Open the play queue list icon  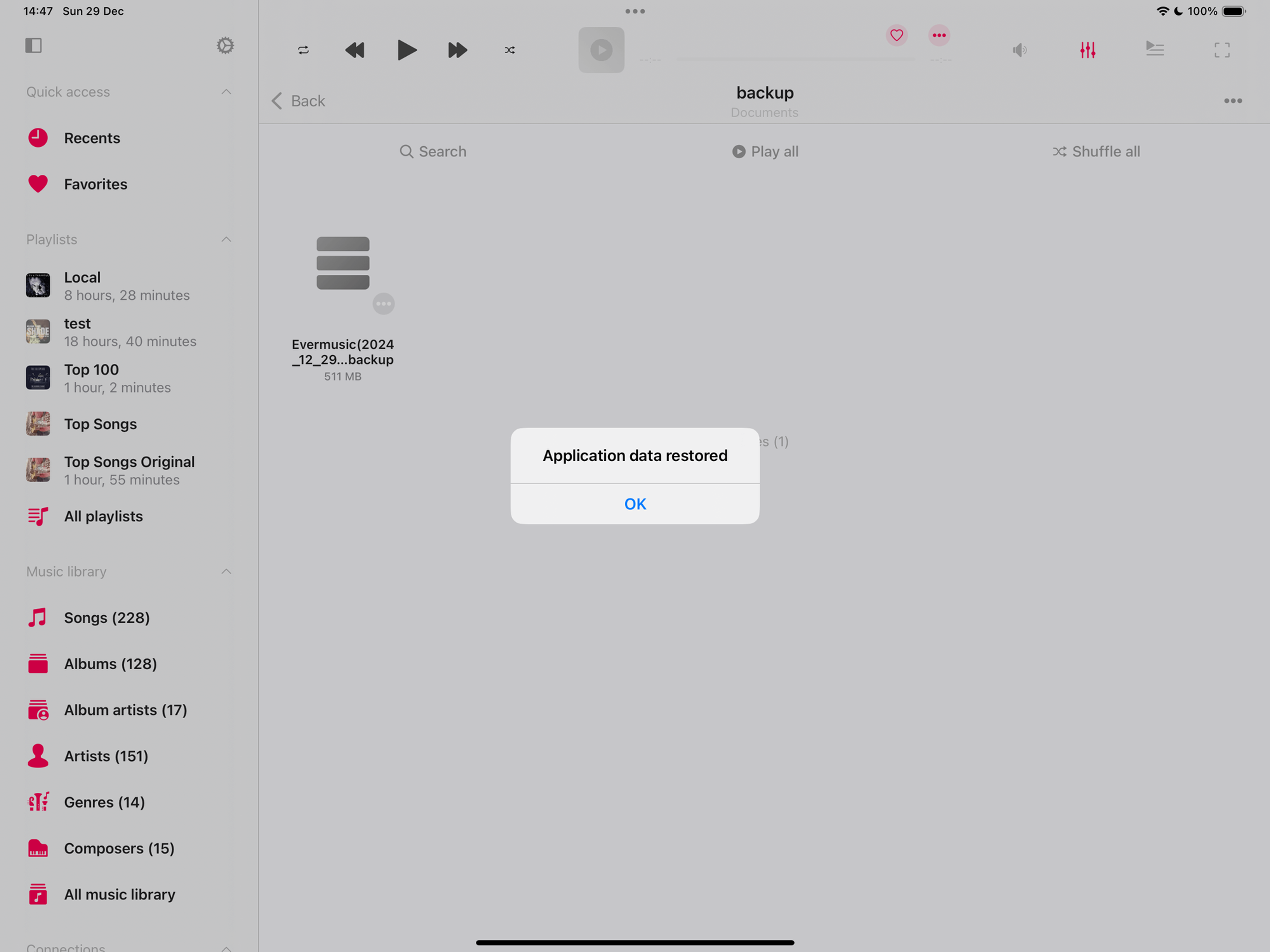click(1155, 49)
